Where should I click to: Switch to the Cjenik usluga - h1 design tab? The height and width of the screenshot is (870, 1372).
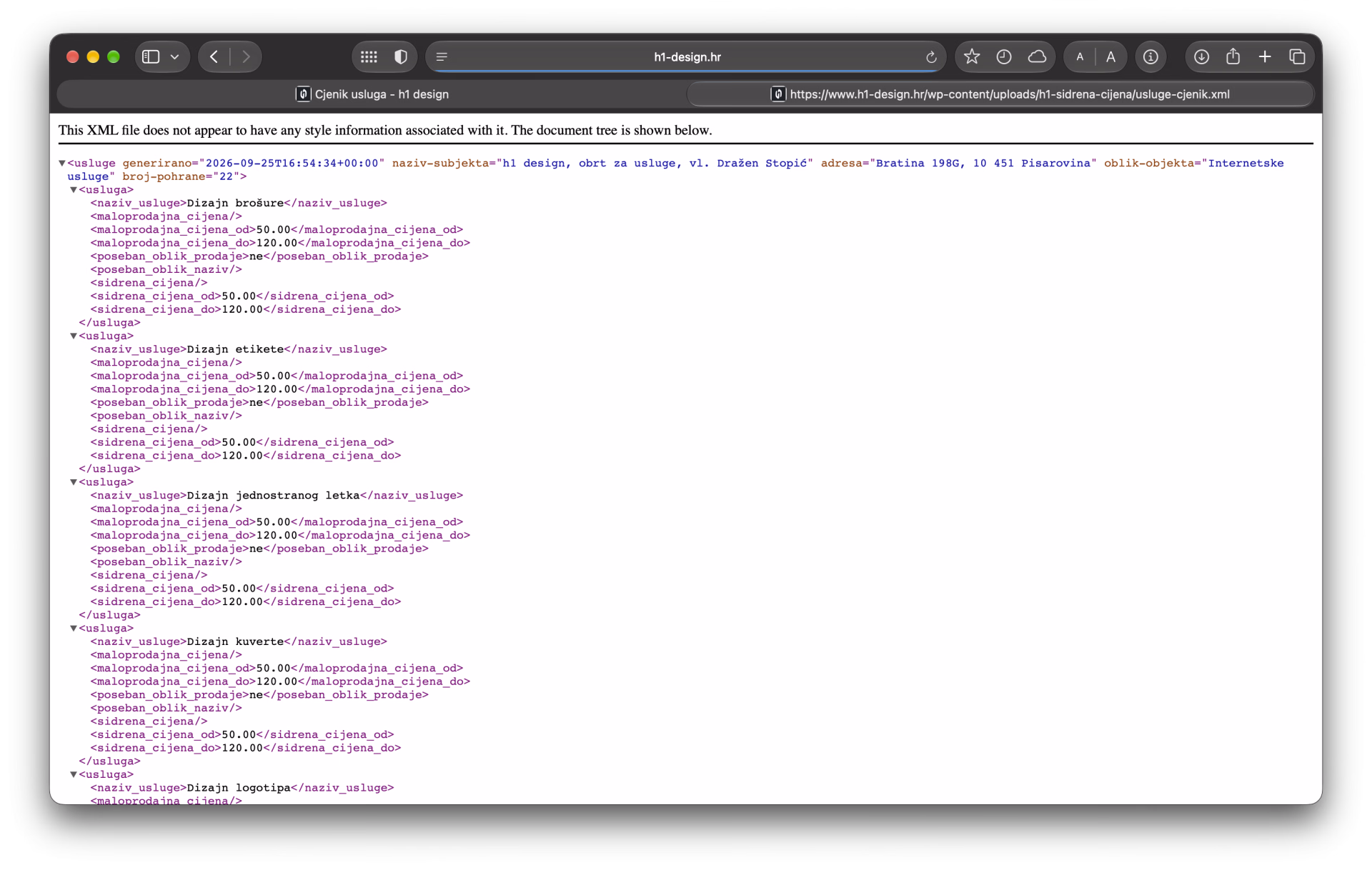point(372,94)
